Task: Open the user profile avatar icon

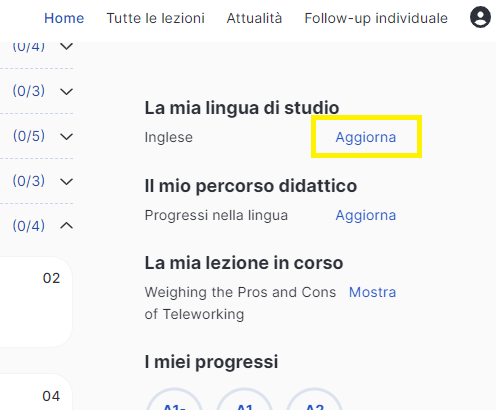Action: (480, 17)
